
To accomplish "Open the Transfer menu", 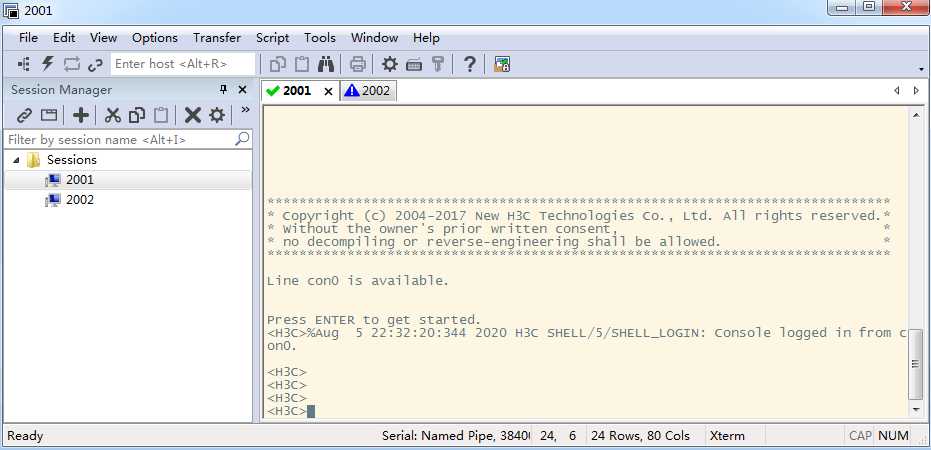I will (x=217, y=37).
